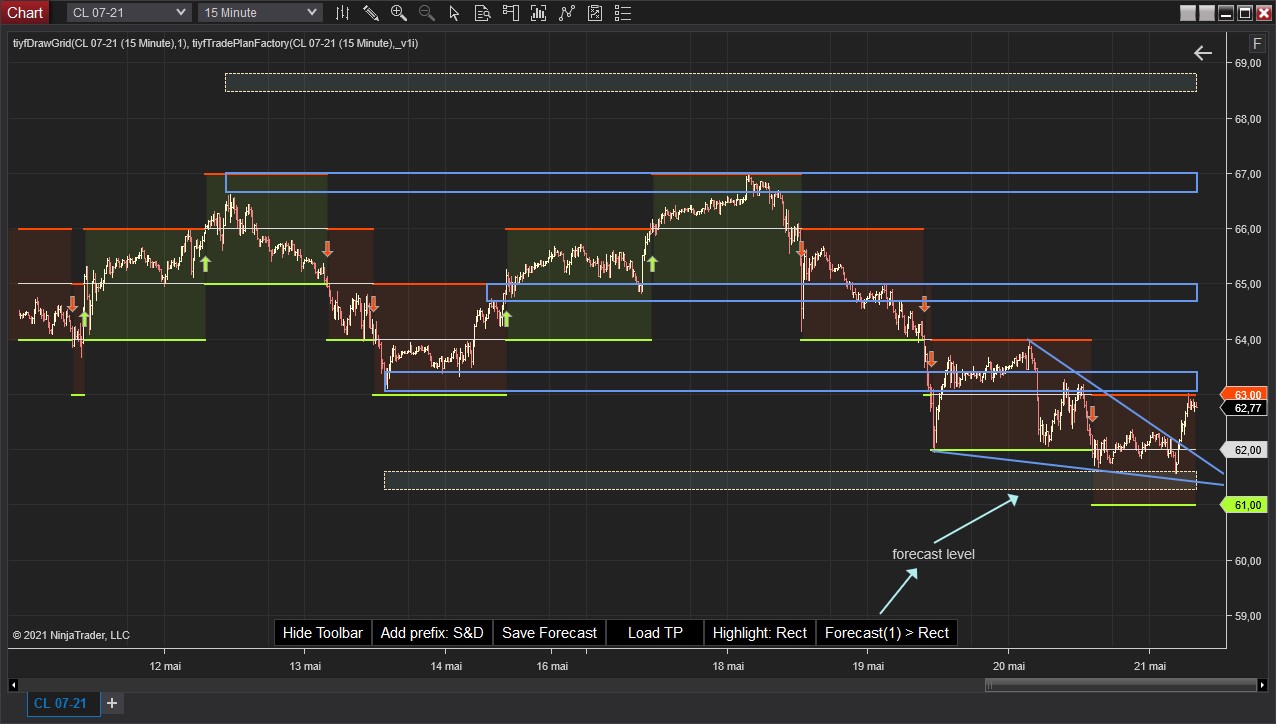
Task: Click the Add prefix: S&D button
Action: [432, 633]
